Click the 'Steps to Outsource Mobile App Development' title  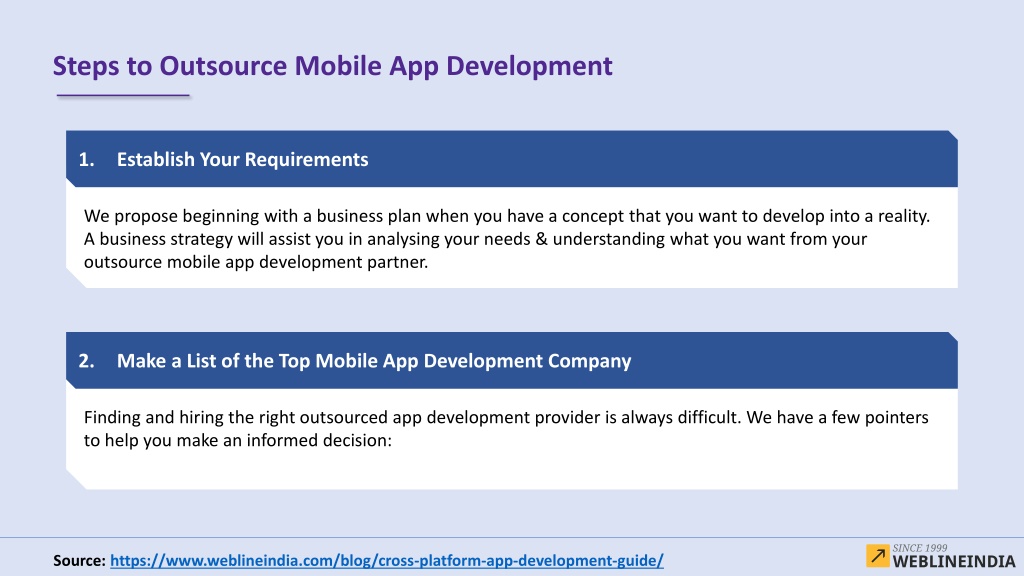(x=332, y=66)
